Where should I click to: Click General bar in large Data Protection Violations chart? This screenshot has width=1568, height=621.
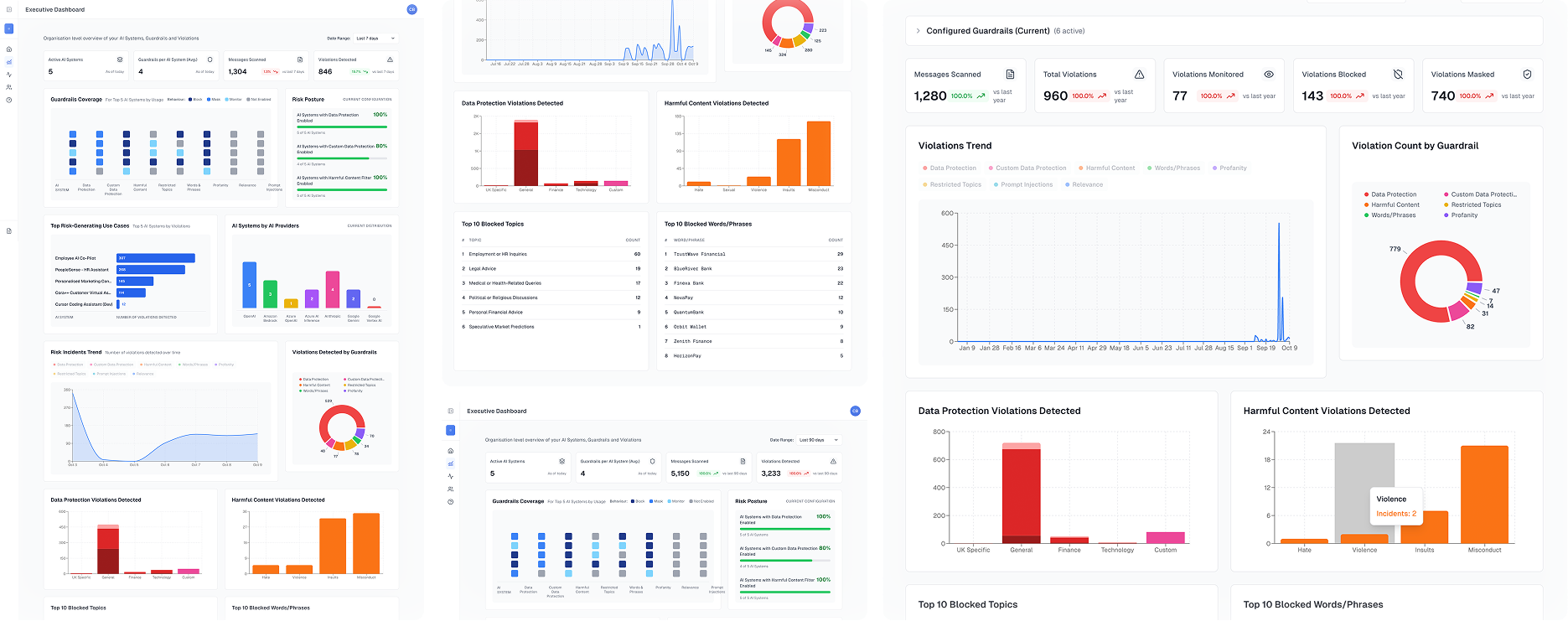click(1021, 493)
